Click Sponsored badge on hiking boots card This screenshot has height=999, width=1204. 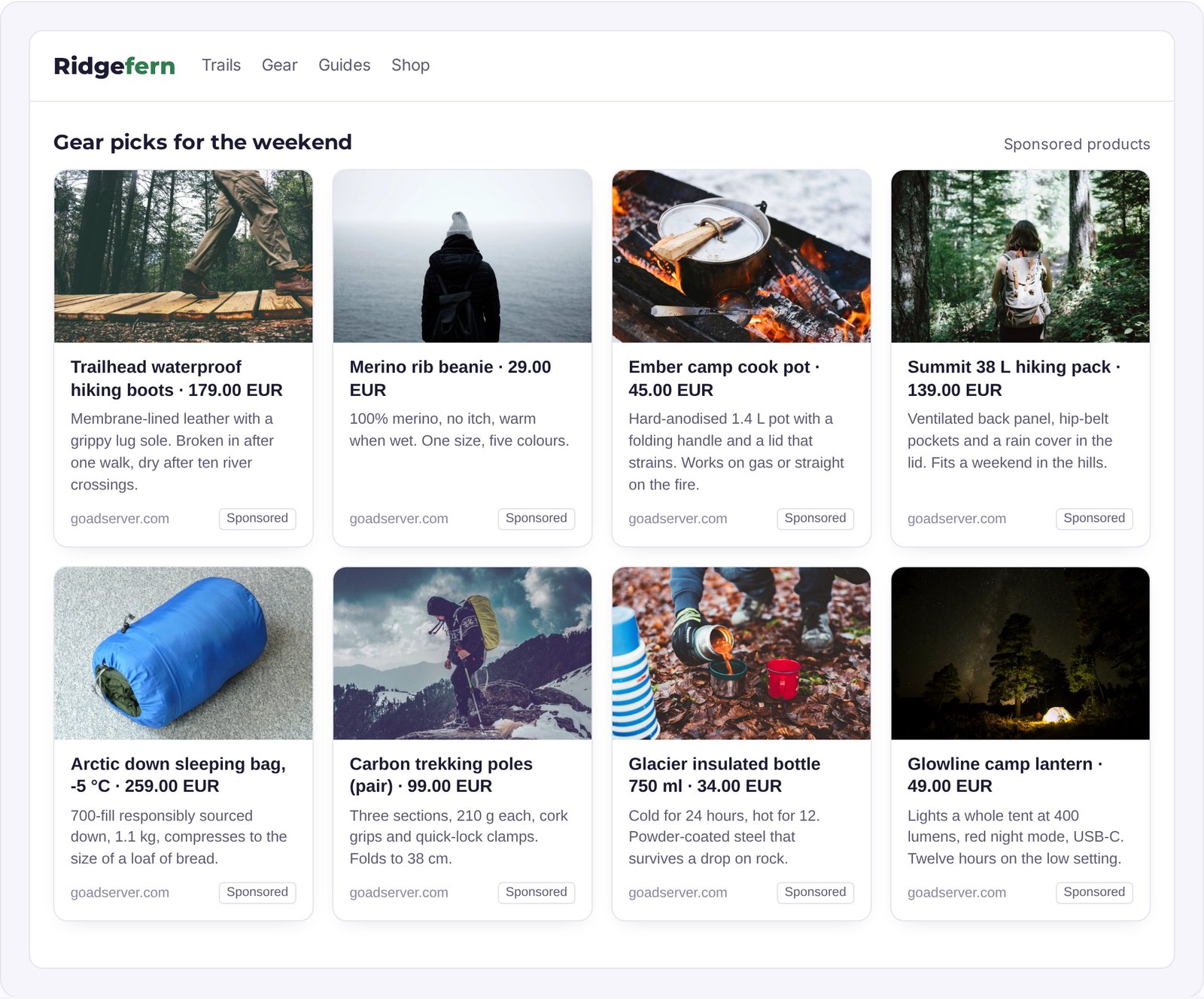tap(257, 519)
